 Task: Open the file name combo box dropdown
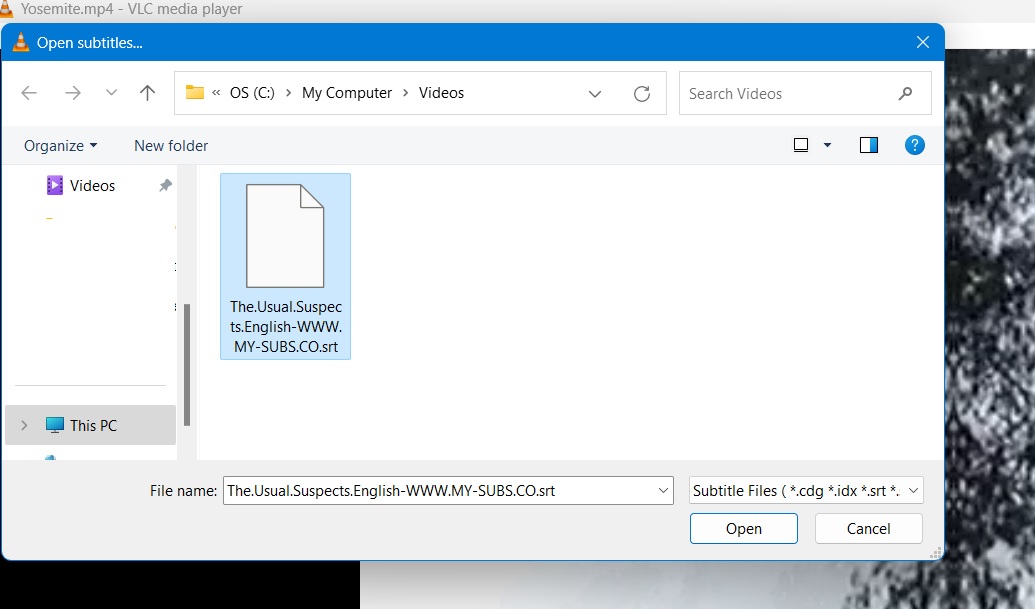click(662, 490)
